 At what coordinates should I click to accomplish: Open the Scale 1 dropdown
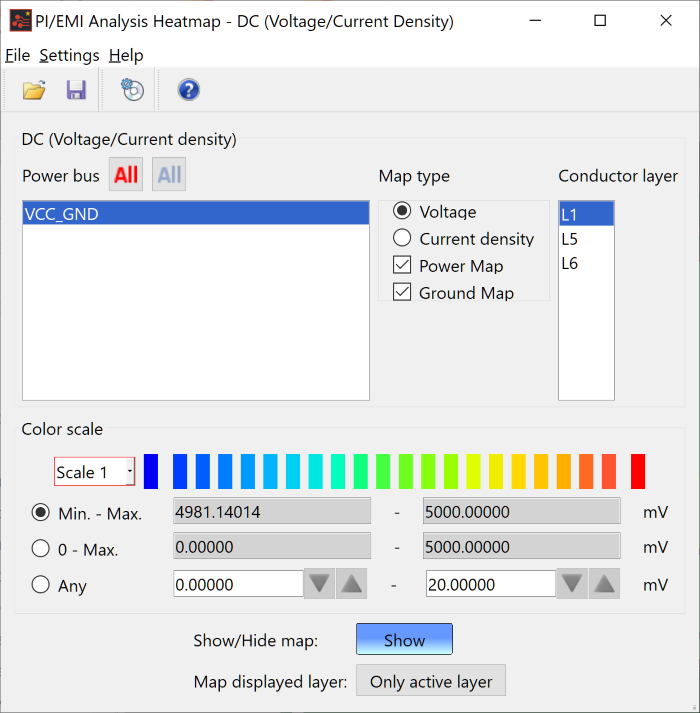coord(95,472)
